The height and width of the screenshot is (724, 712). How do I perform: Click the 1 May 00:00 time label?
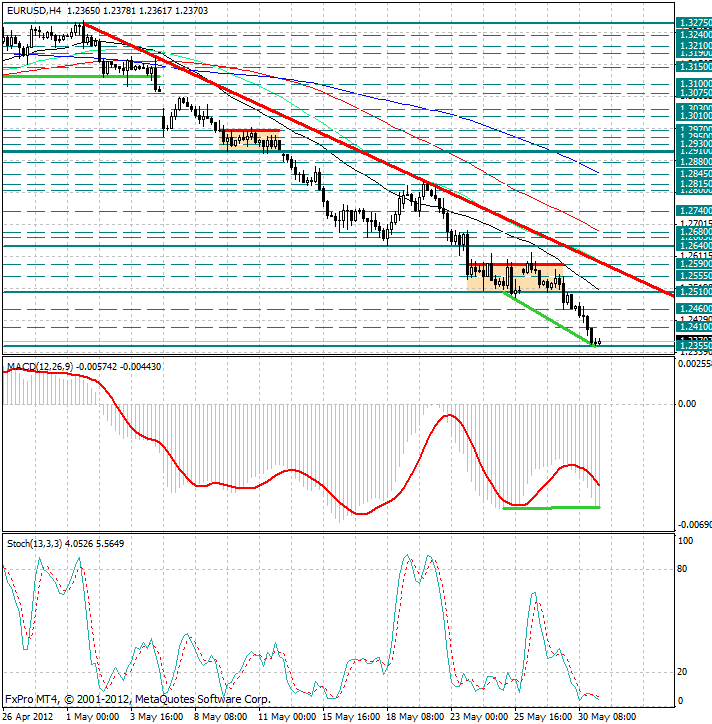[93, 717]
